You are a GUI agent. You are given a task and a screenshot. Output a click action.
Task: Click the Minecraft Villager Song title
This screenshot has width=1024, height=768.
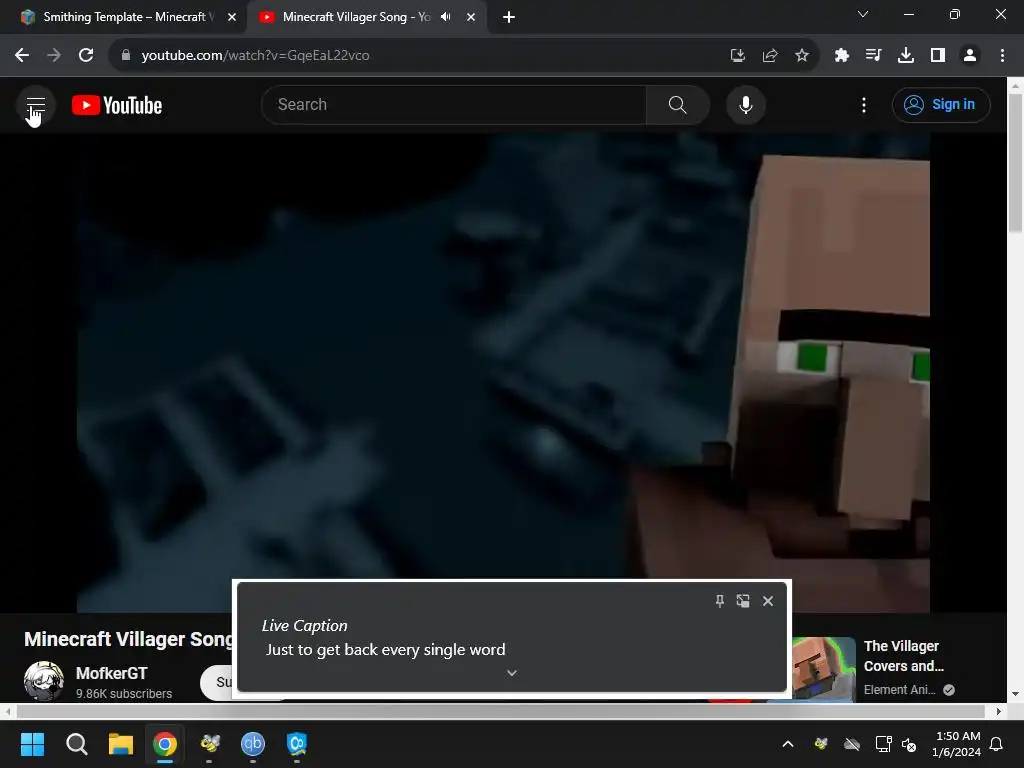pyautogui.click(x=128, y=639)
